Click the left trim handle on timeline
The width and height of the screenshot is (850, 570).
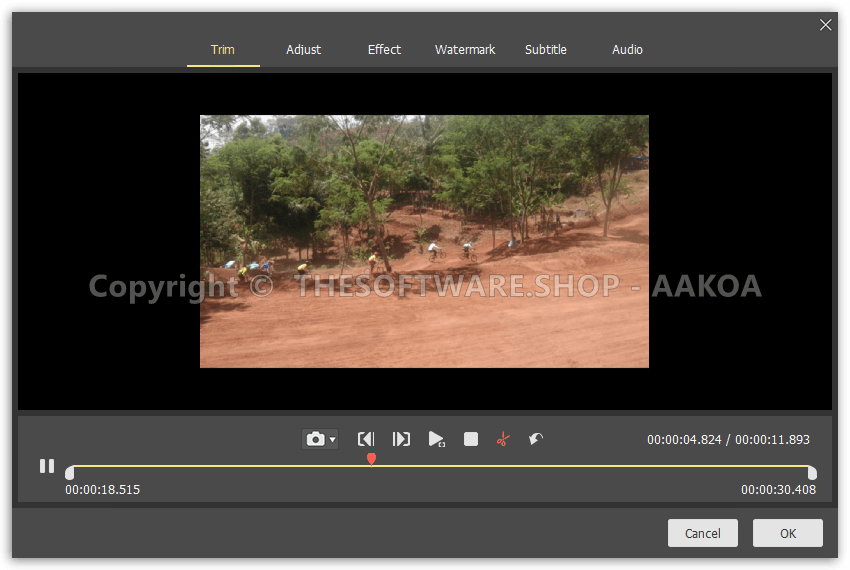(x=69, y=472)
